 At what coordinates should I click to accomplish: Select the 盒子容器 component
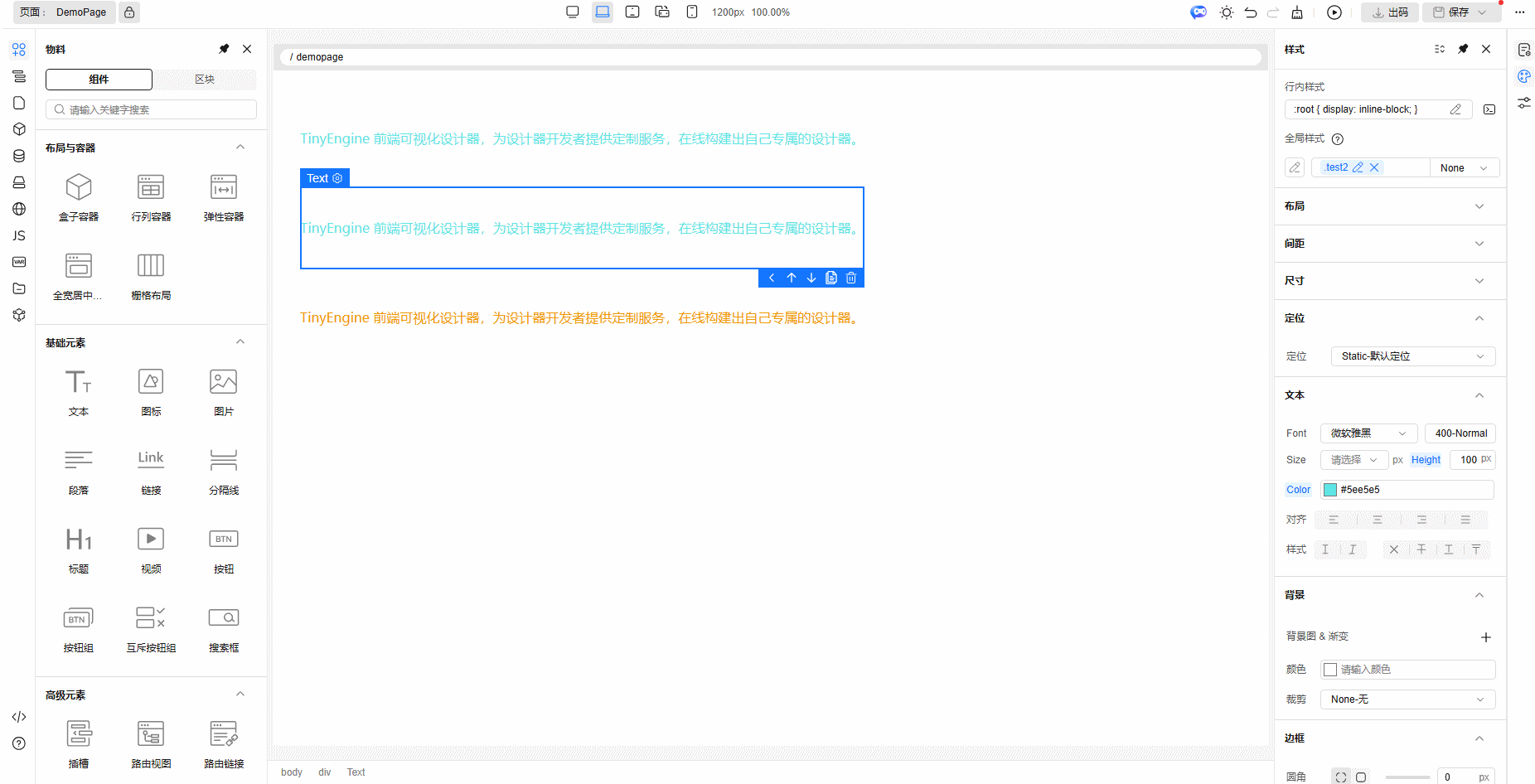click(x=79, y=197)
